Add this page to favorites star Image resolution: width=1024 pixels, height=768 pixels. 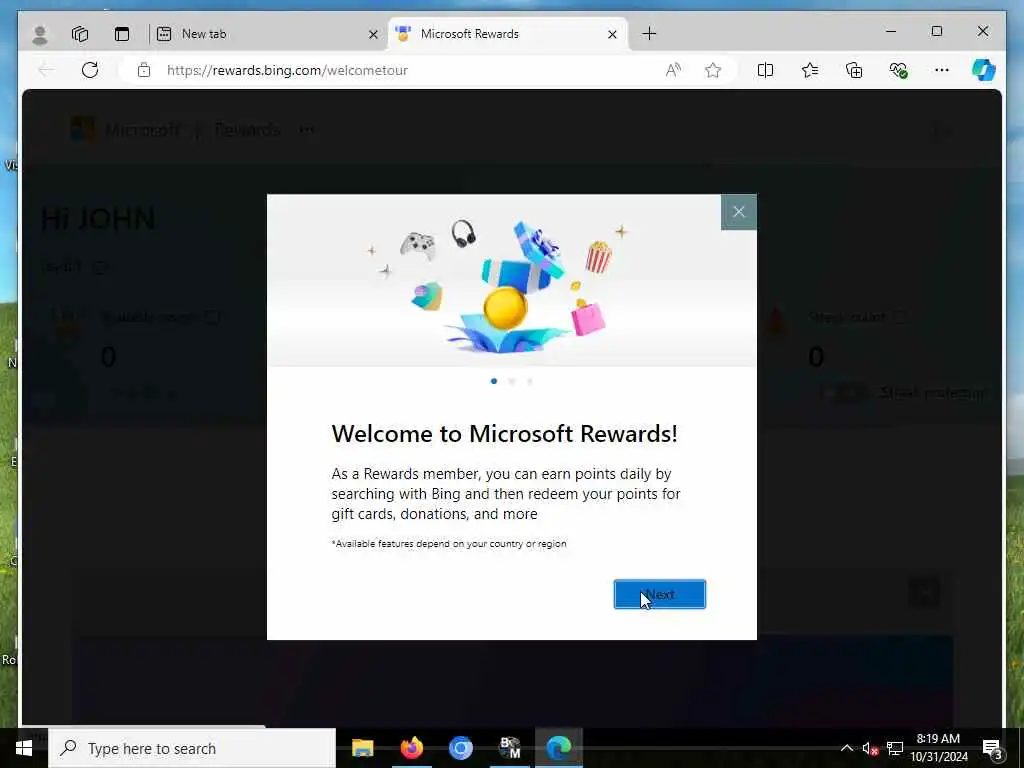[713, 70]
